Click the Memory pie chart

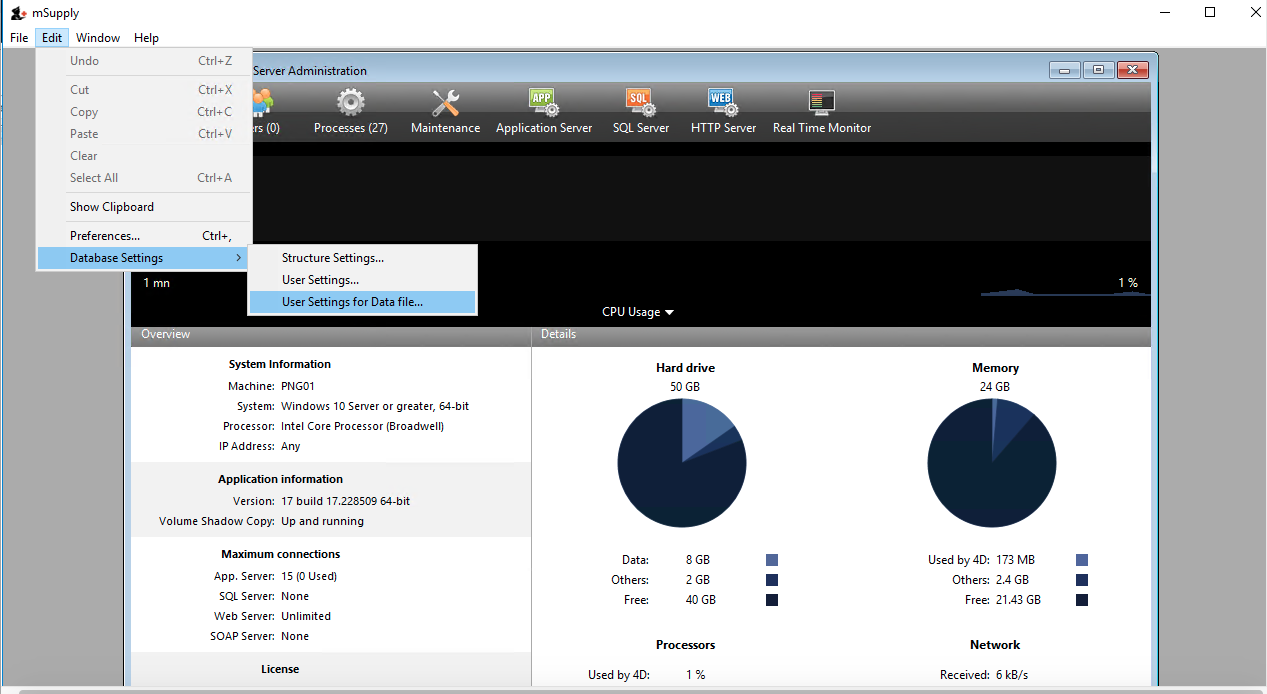(x=992, y=462)
